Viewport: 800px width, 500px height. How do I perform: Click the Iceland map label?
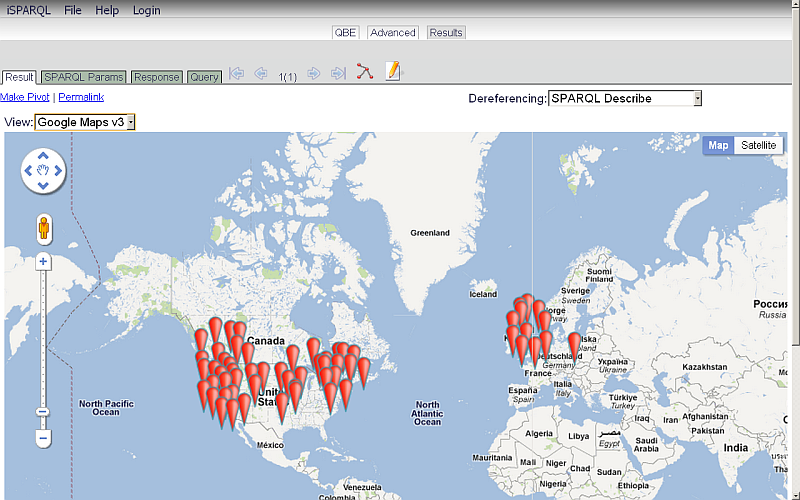pyautogui.click(x=483, y=294)
